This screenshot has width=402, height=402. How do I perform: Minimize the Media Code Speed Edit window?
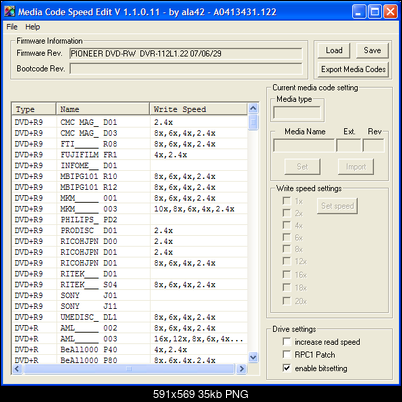(x=359, y=12)
